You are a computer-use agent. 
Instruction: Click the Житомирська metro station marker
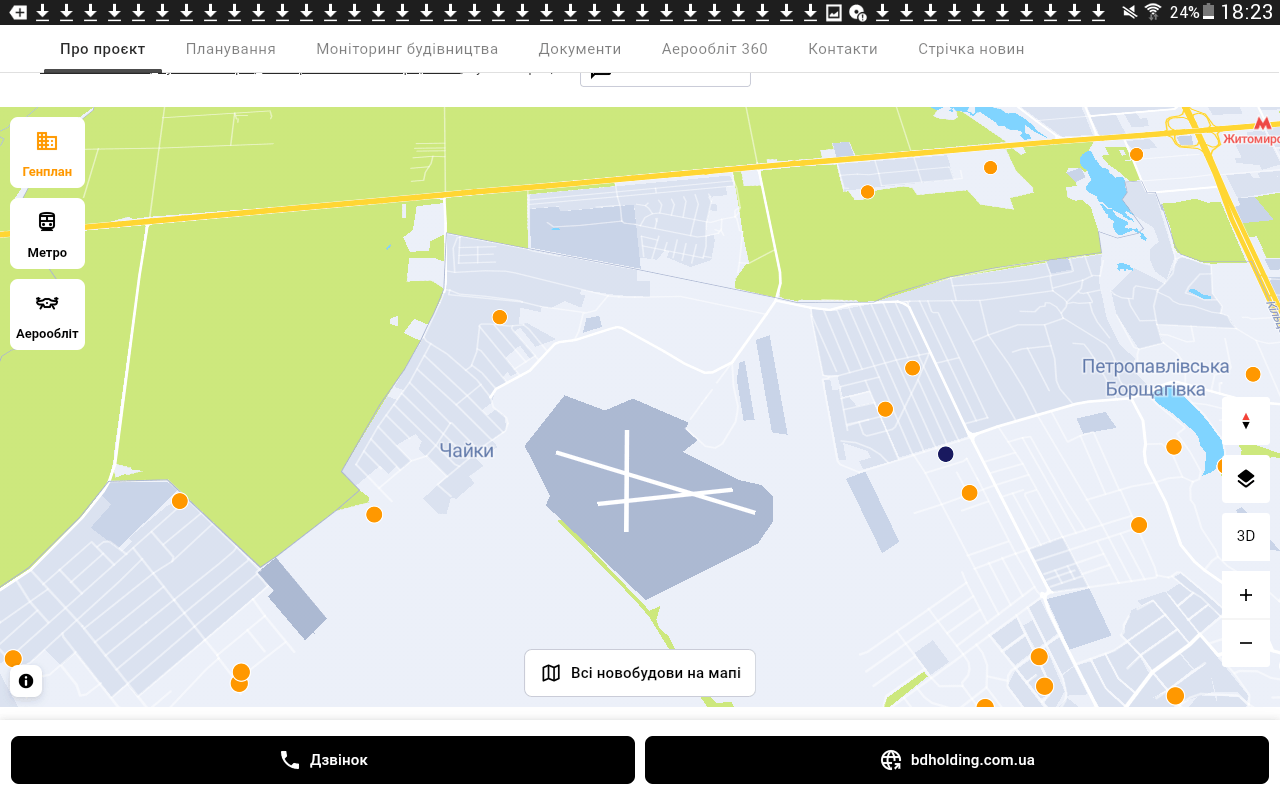point(1262,124)
